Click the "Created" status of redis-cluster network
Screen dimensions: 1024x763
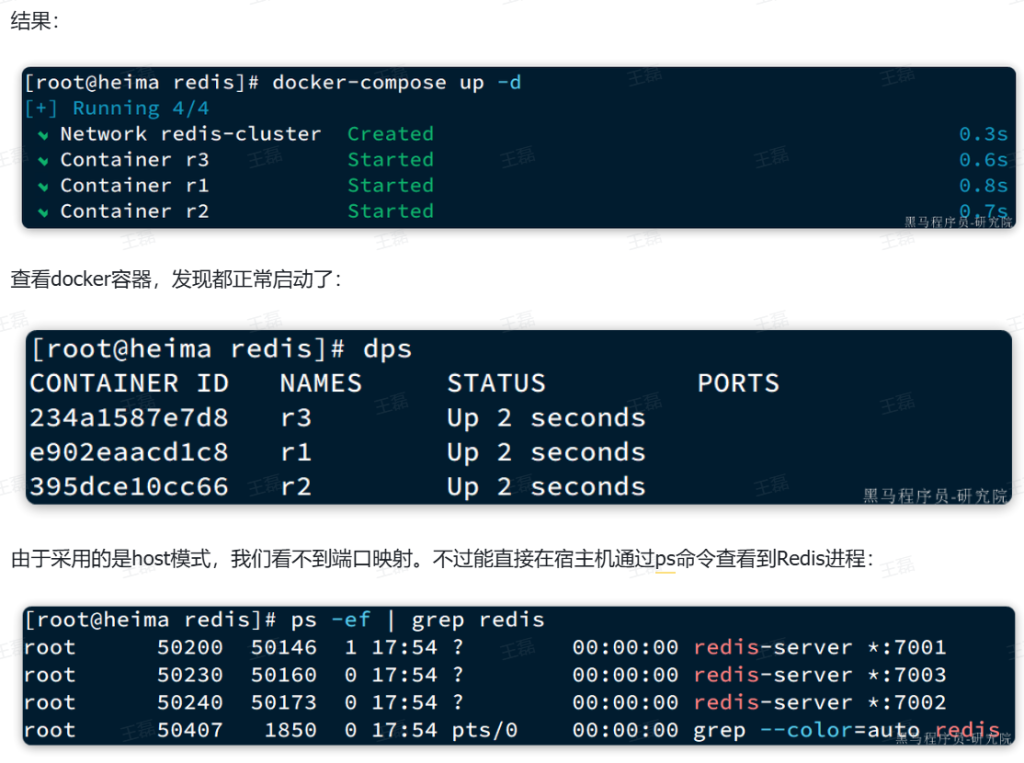[x=390, y=134]
